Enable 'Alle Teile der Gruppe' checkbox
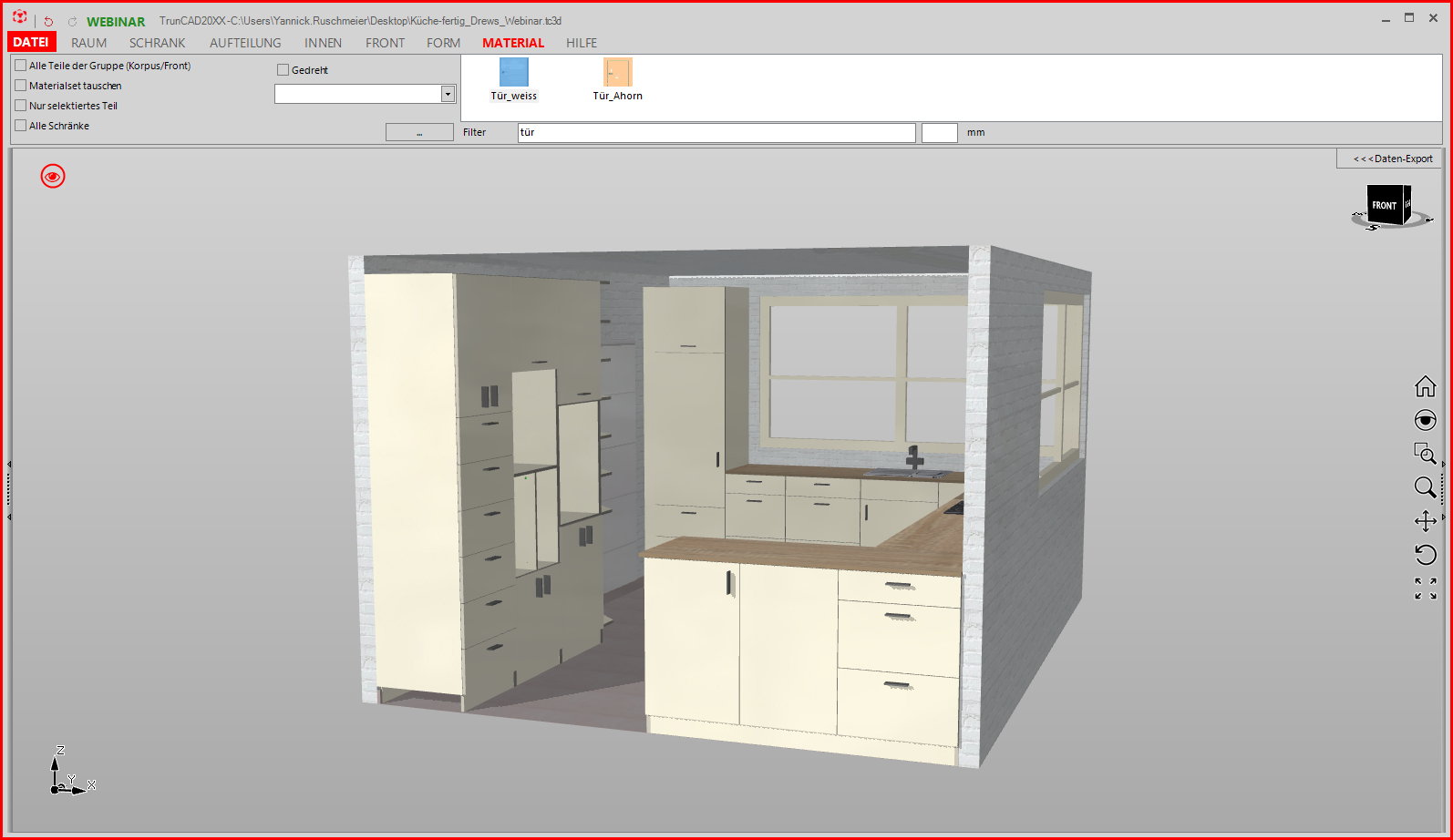1453x840 pixels. click(21, 66)
